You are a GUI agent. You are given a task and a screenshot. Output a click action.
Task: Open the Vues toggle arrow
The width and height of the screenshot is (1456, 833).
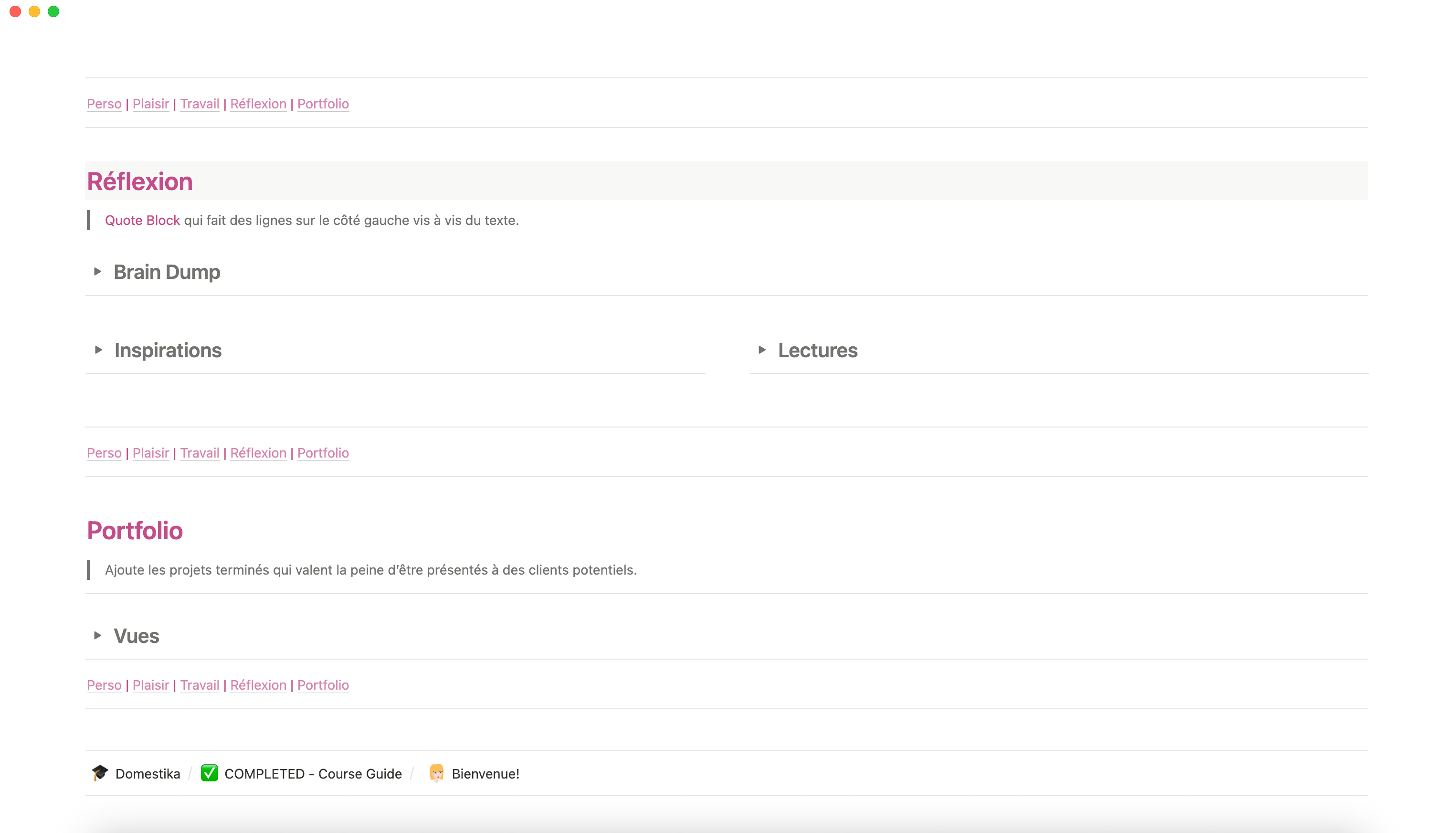(98, 636)
